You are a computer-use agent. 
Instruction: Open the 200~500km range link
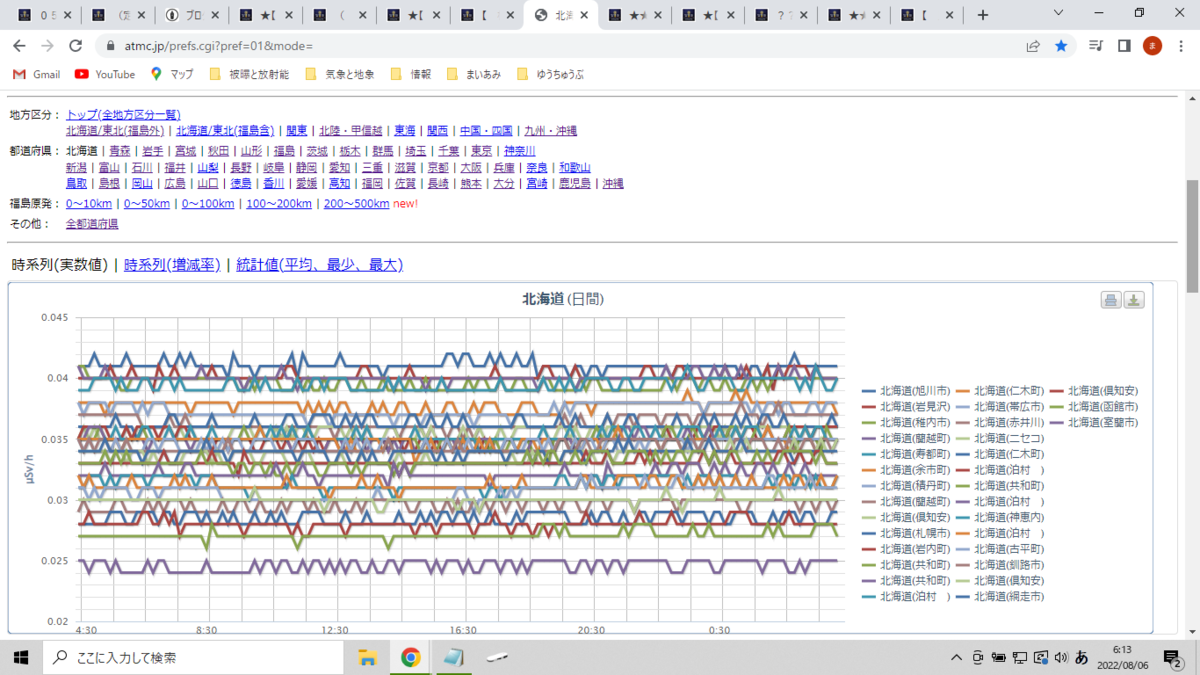[355, 204]
